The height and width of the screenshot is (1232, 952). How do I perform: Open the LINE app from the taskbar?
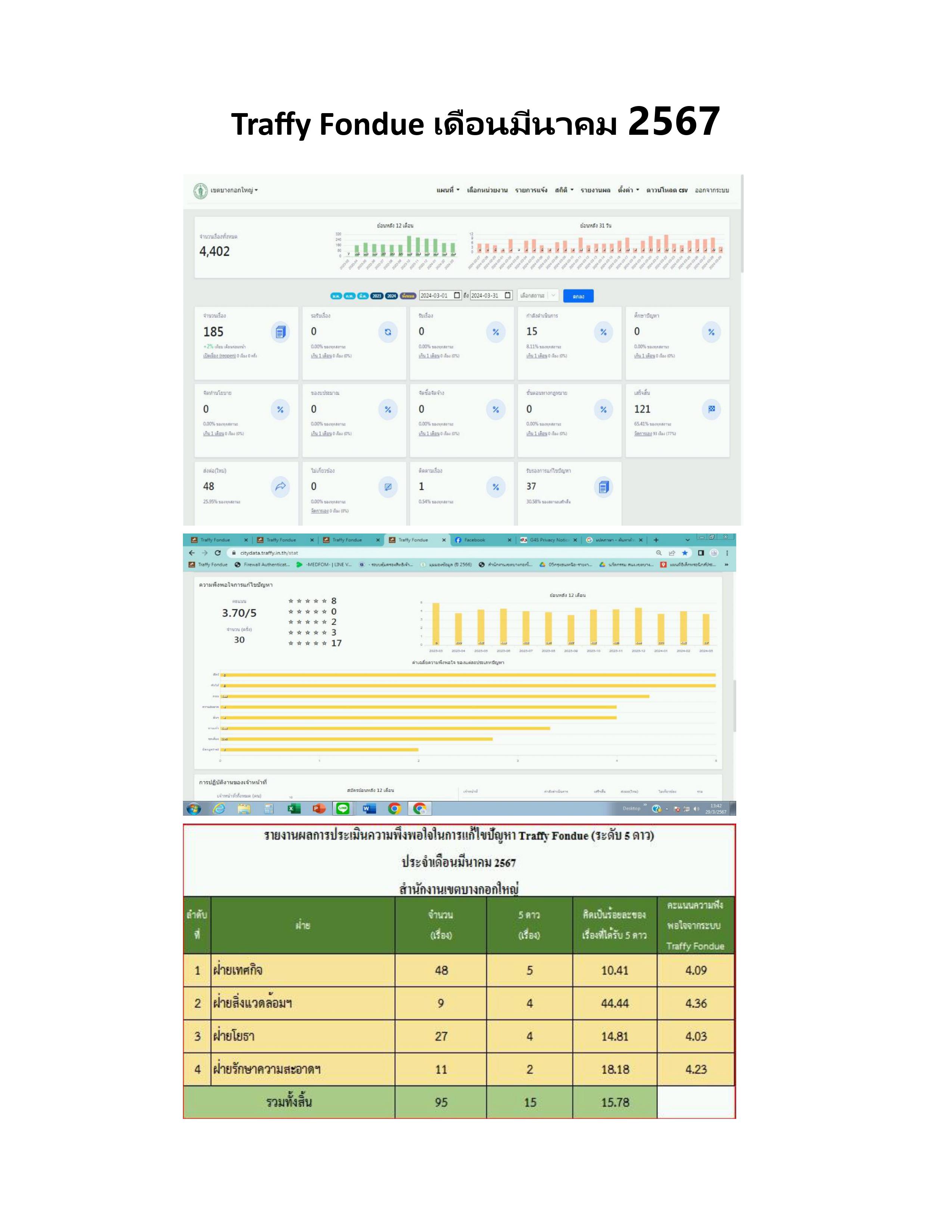(x=343, y=809)
